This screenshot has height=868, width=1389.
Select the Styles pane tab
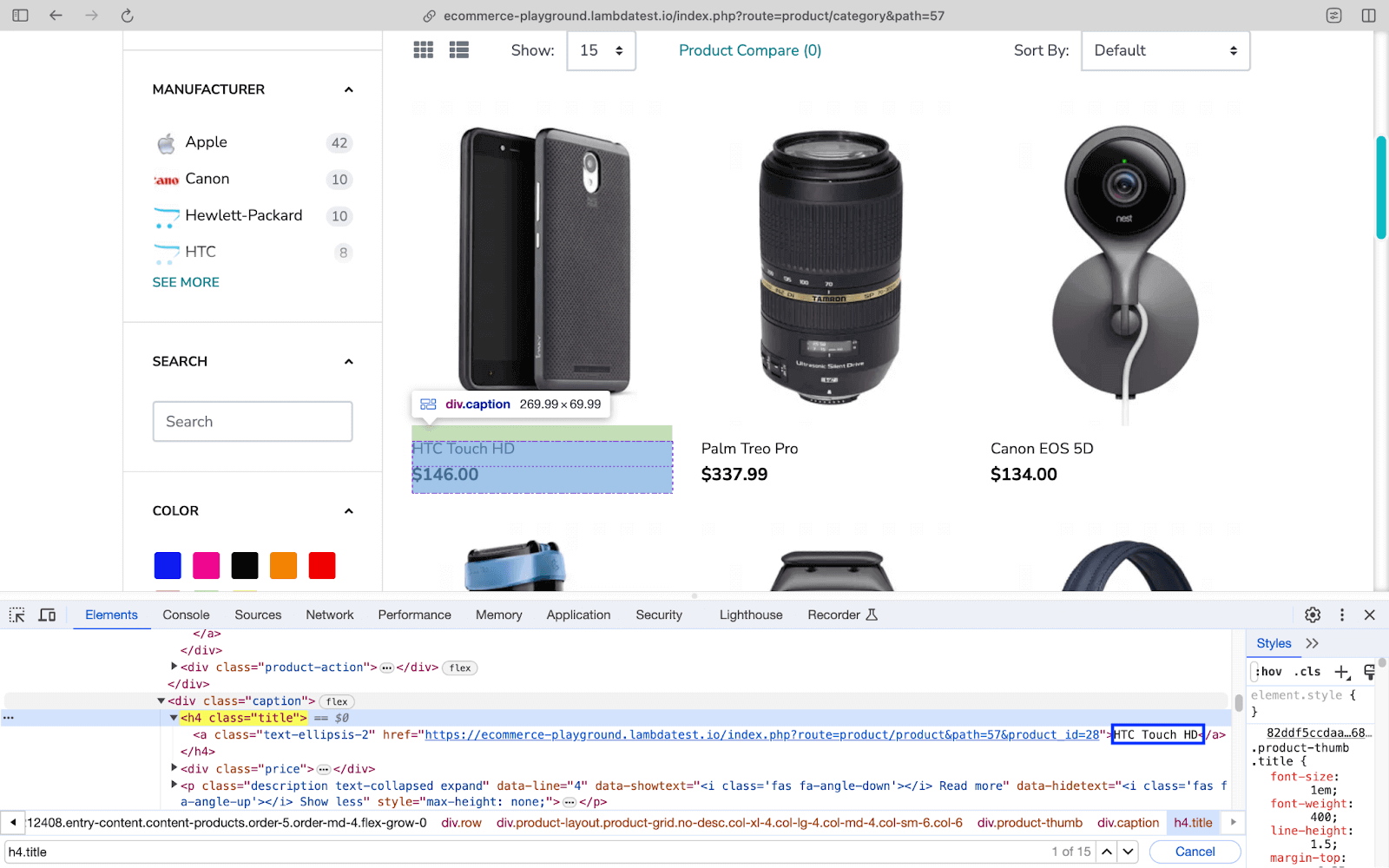pos(1274,643)
